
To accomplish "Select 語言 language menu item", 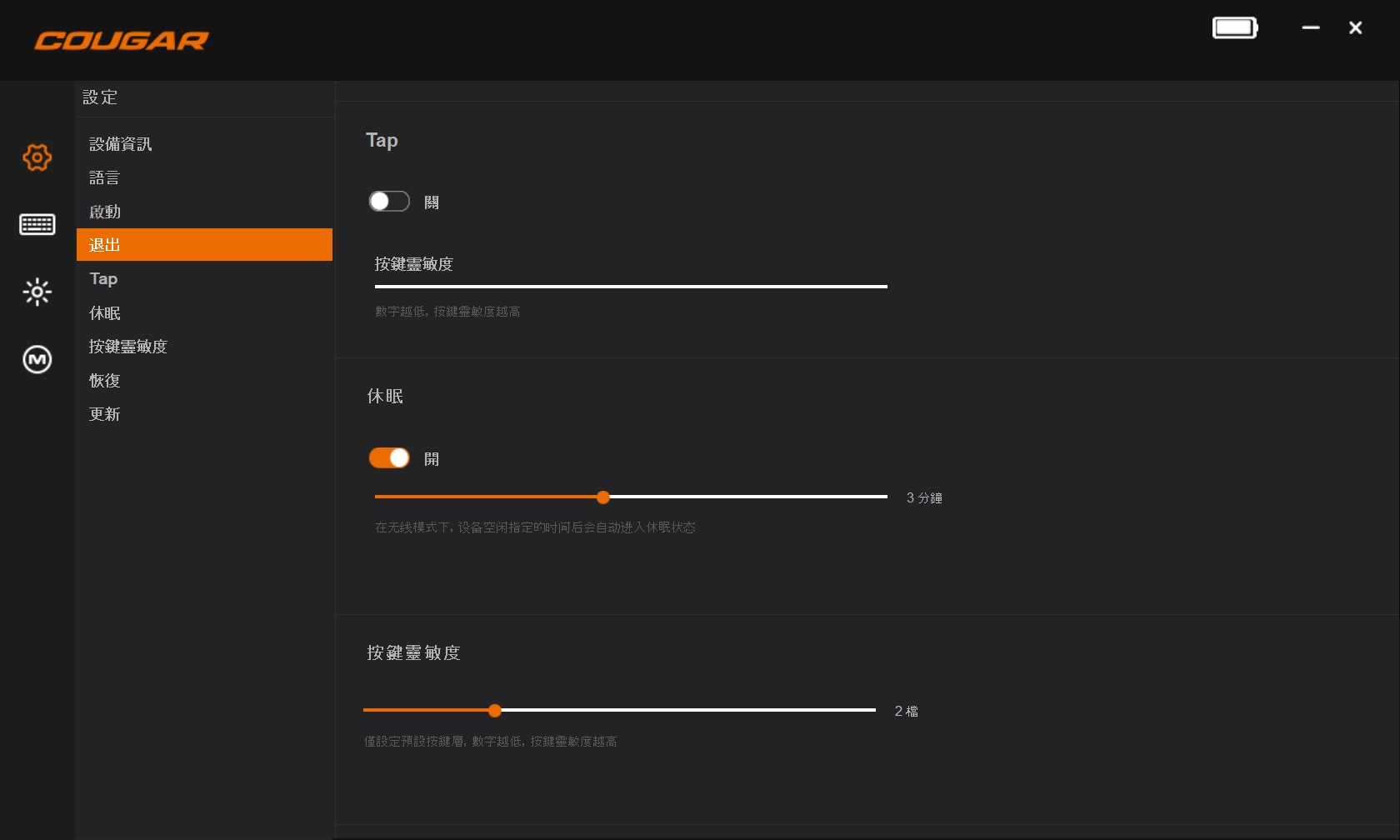I will [105, 177].
